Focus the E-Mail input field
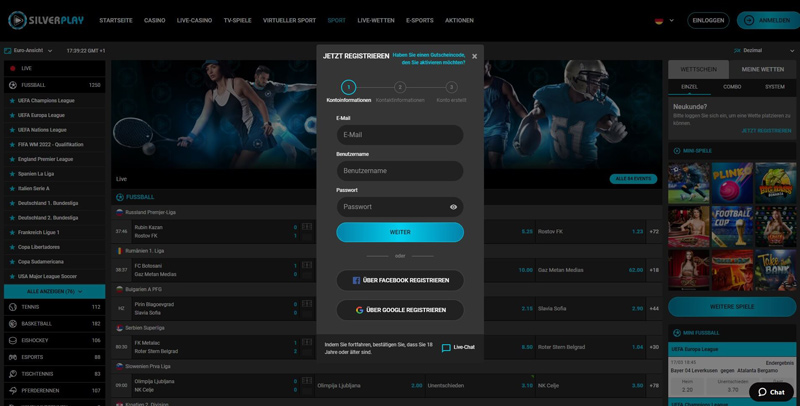The width and height of the screenshot is (800, 406). (x=400, y=135)
